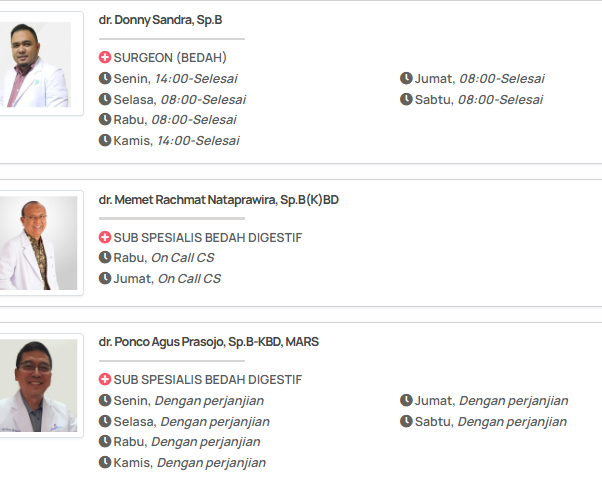The image size is (602, 479).
Task: Click Senin Dengan perjanjian schedule text
Action: pyautogui.click(x=189, y=401)
